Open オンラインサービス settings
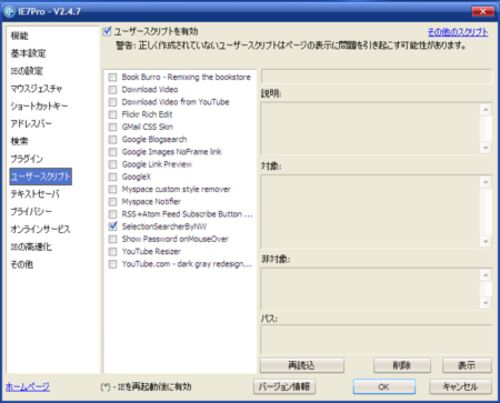The height and width of the screenshot is (403, 500). coord(40,229)
